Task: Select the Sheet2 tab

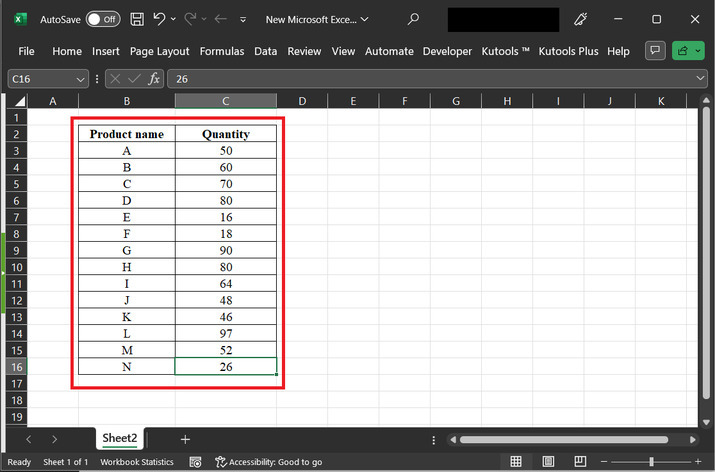Action: [119, 438]
